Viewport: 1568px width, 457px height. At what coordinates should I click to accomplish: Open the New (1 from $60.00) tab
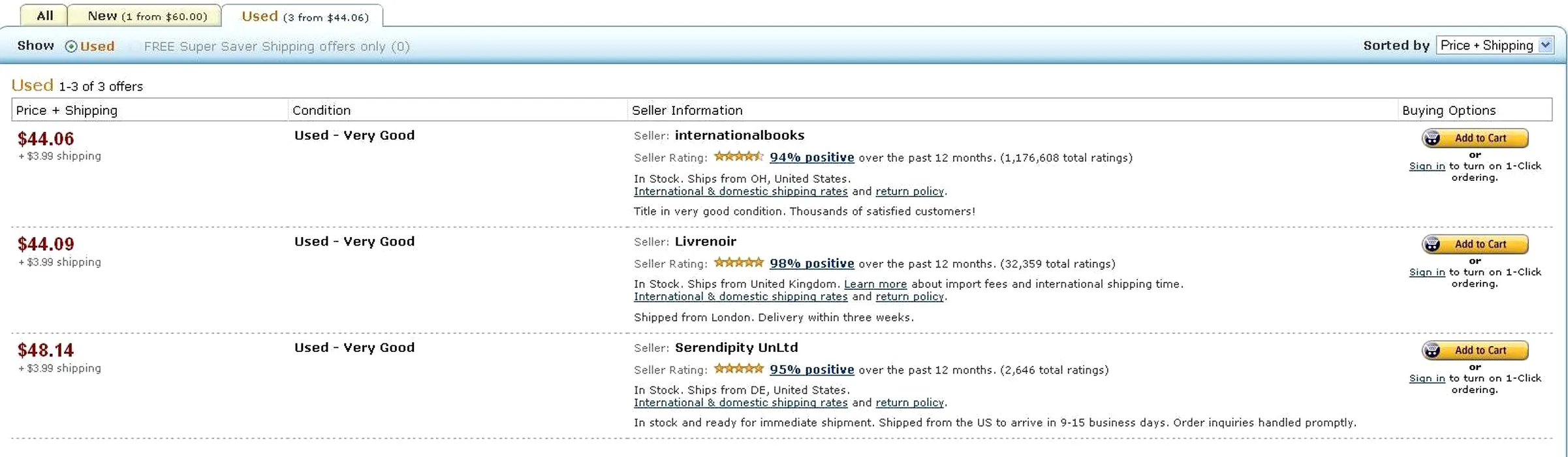147,16
